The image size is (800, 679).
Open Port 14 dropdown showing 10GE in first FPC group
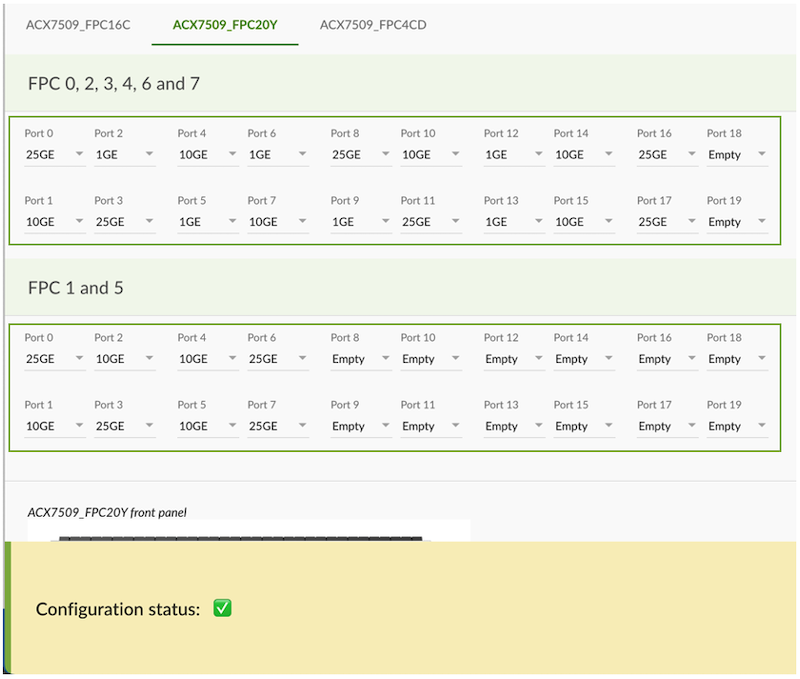click(x=584, y=155)
